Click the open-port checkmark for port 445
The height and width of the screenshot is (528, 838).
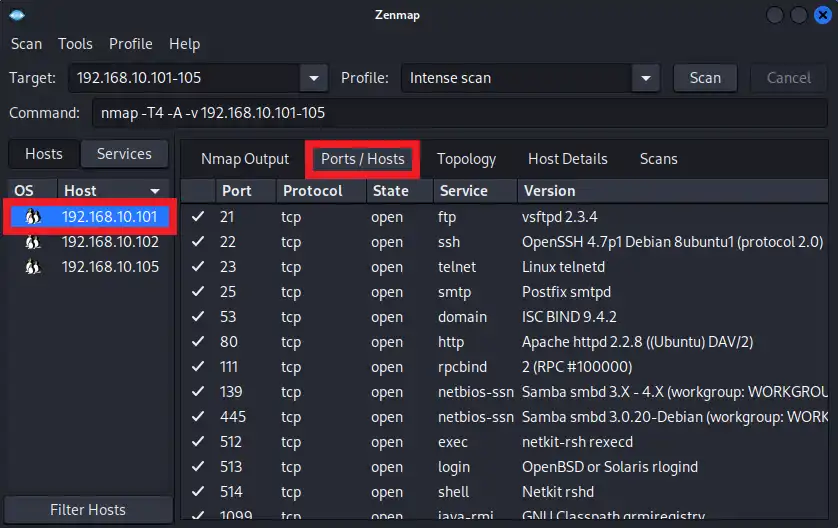point(198,416)
